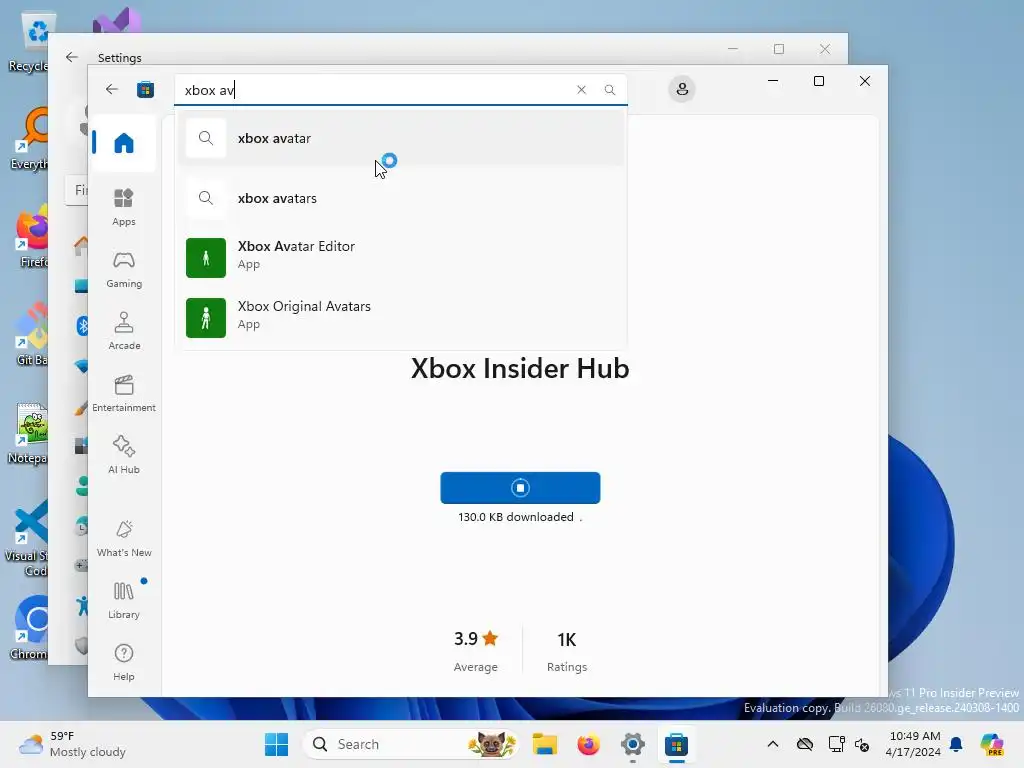Click the '130.0 KB downloaded' status text
This screenshot has height=768, width=1024.
pyautogui.click(x=516, y=517)
